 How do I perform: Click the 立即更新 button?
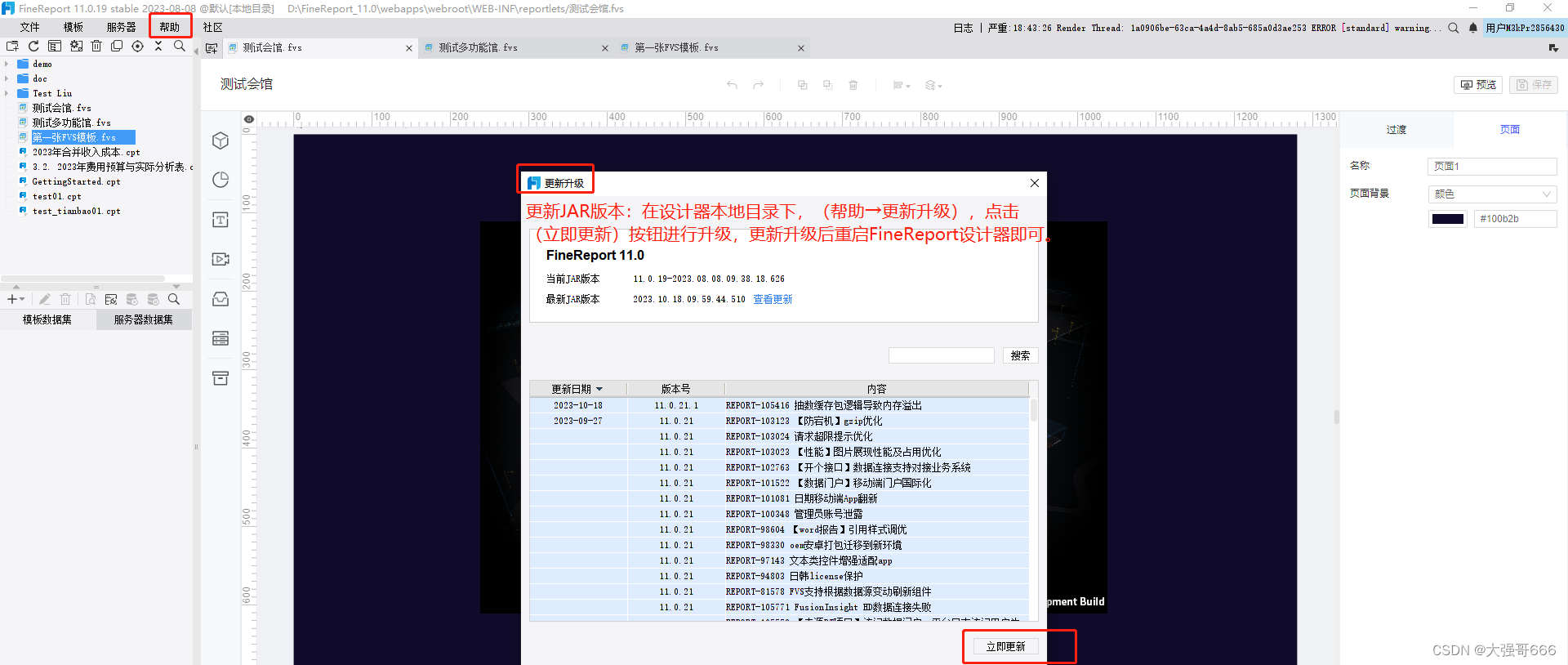click(x=1005, y=646)
